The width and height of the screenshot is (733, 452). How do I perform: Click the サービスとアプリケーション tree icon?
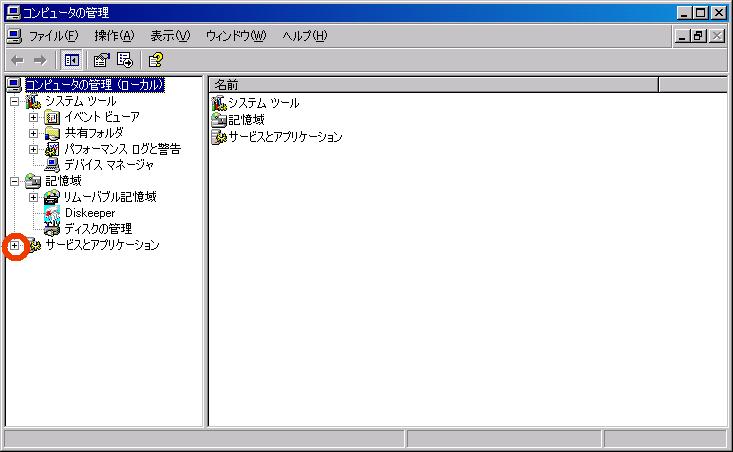(34, 245)
